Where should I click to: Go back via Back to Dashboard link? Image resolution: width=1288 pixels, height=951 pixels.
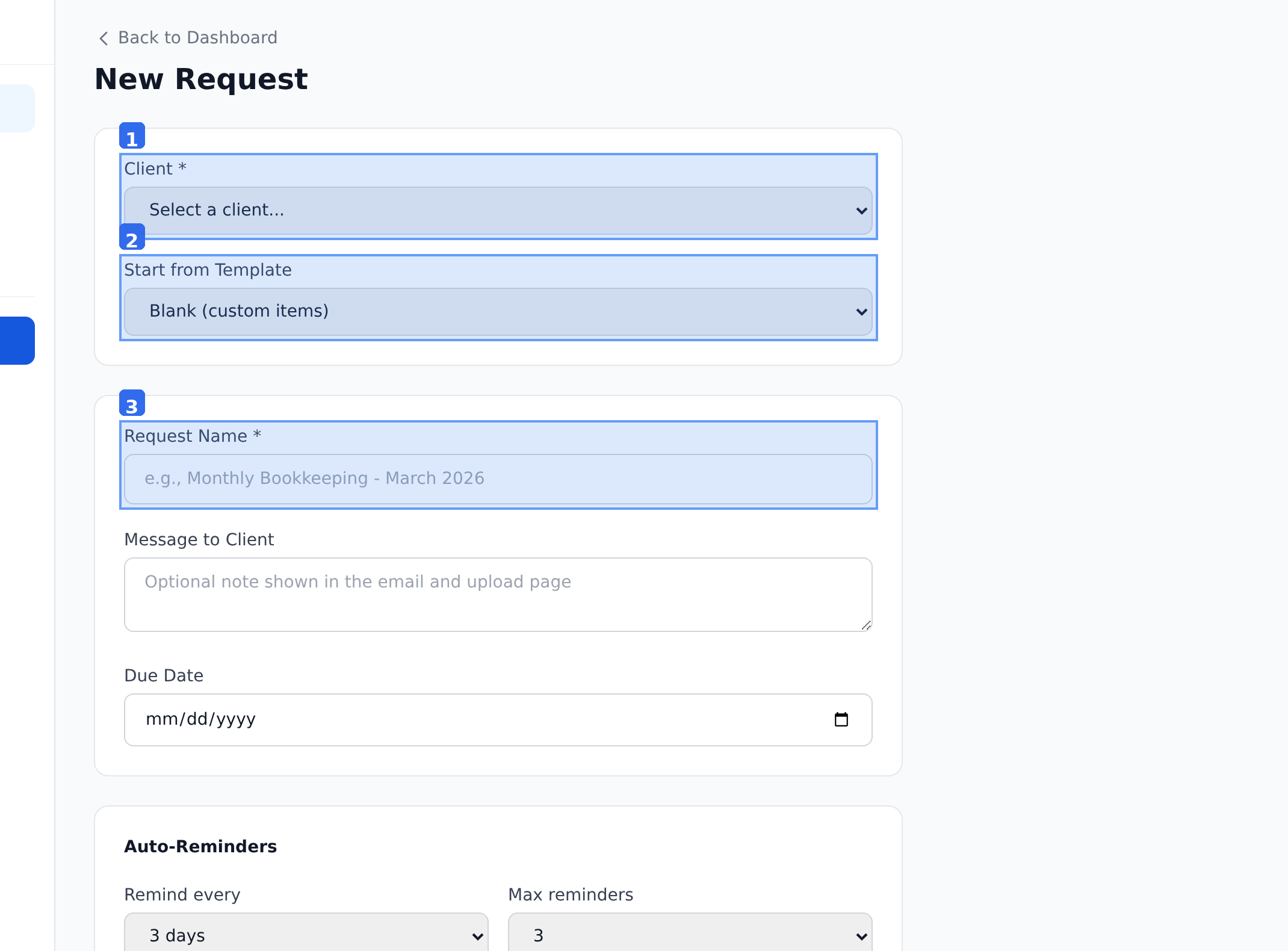click(197, 38)
